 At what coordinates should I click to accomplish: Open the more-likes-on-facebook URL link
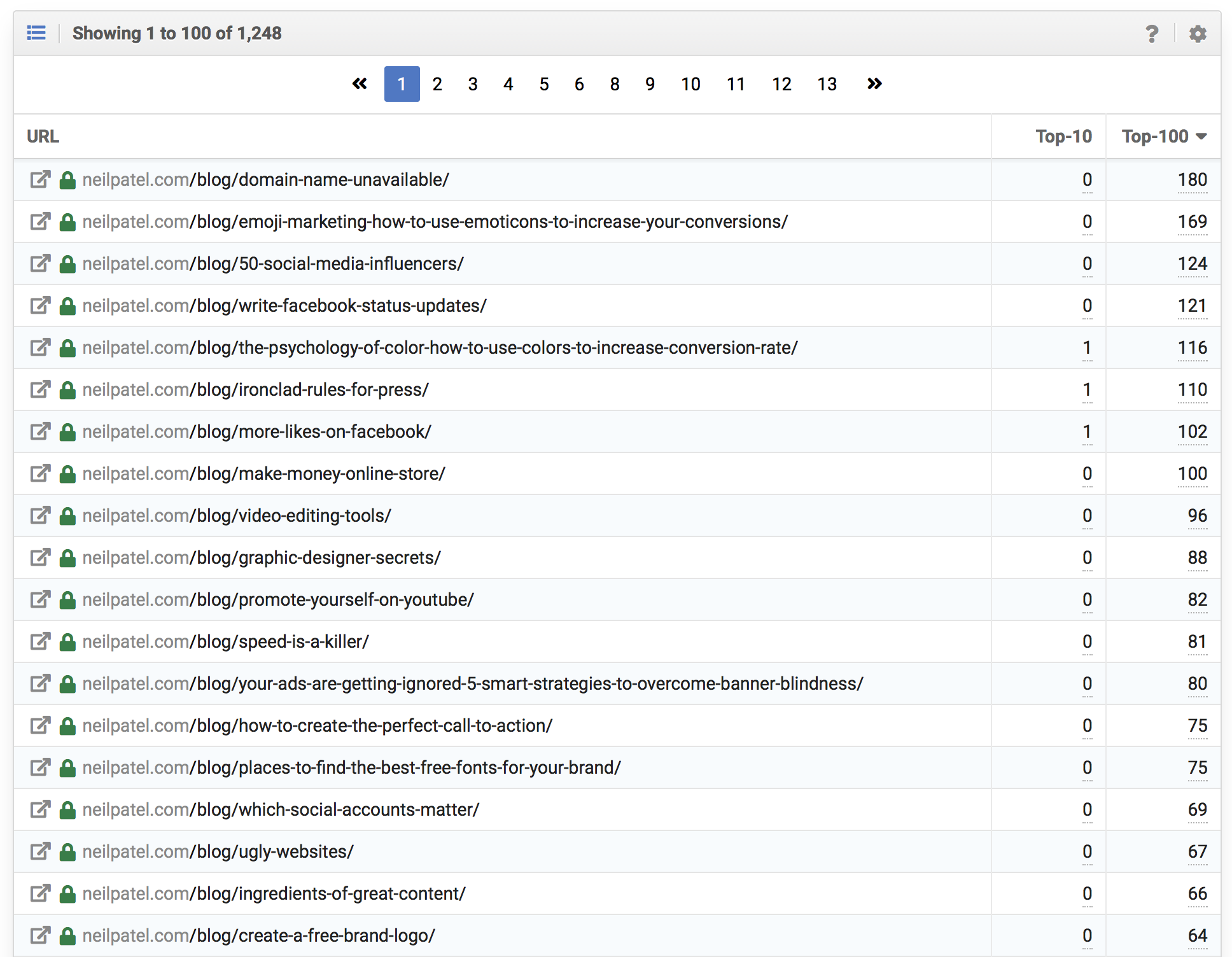pos(257,431)
